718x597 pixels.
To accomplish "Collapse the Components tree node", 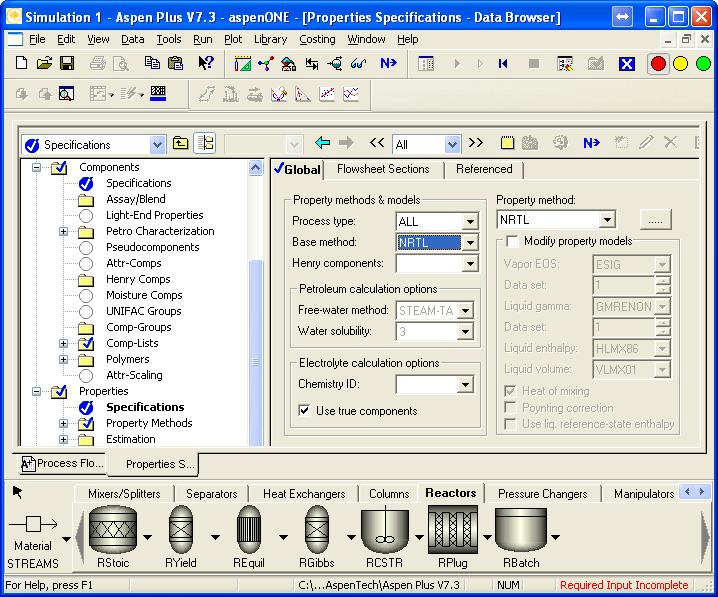I will tap(36, 168).
